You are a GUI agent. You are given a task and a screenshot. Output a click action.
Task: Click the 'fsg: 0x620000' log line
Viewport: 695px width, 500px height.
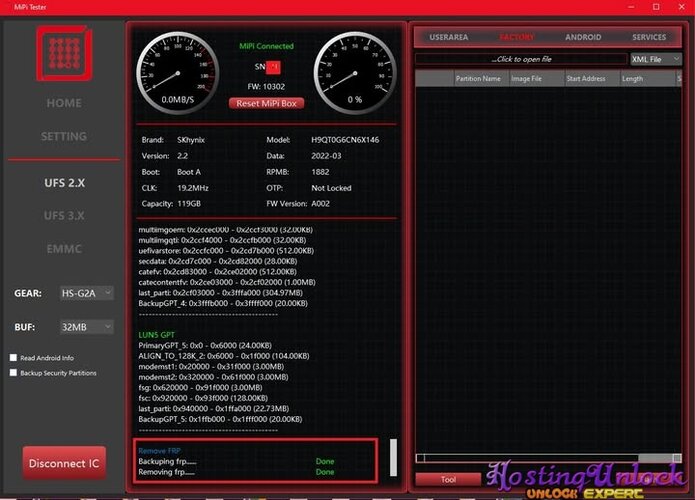point(200,388)
